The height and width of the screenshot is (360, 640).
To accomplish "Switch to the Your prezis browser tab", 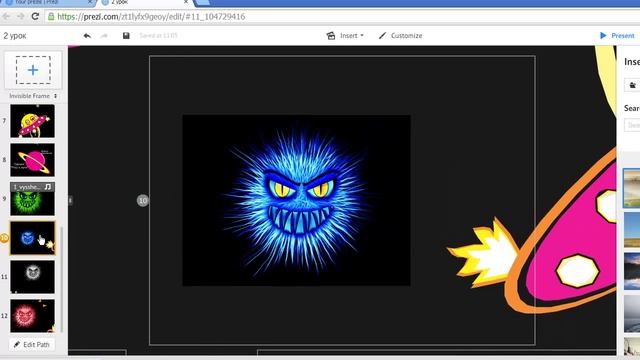I will click(47, 2).
